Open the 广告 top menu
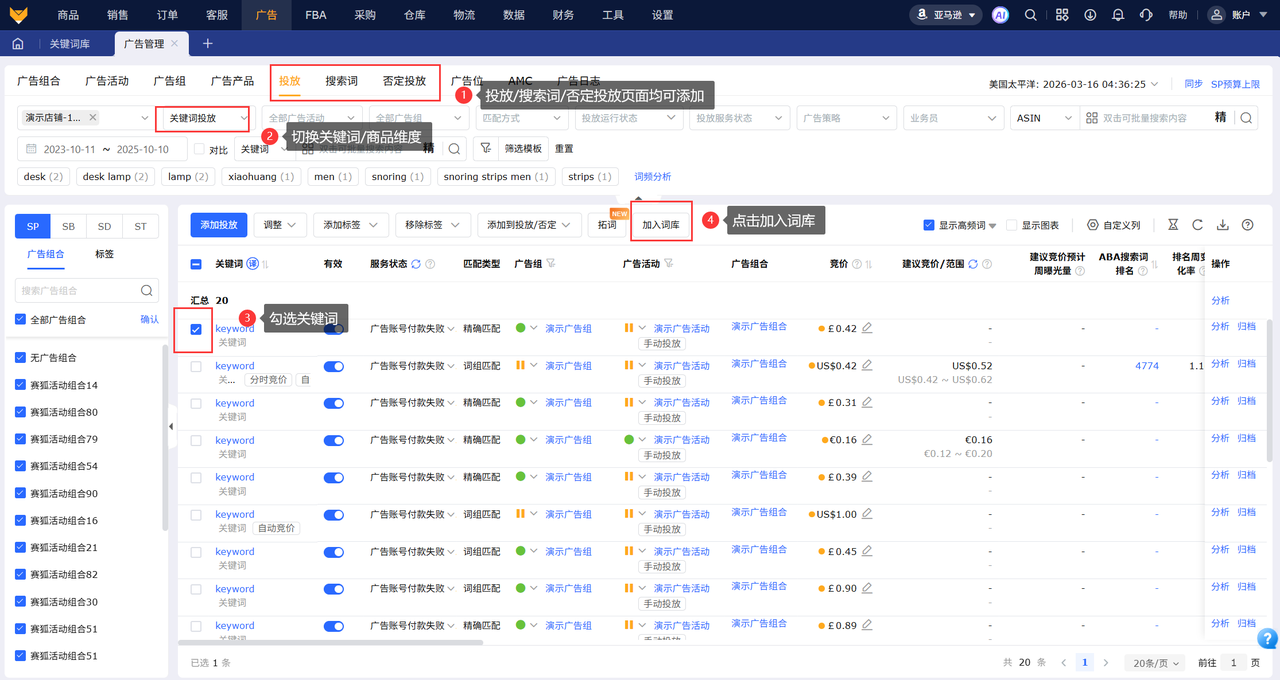Screen dimensions: 1280x680 (x=267, y=15)
